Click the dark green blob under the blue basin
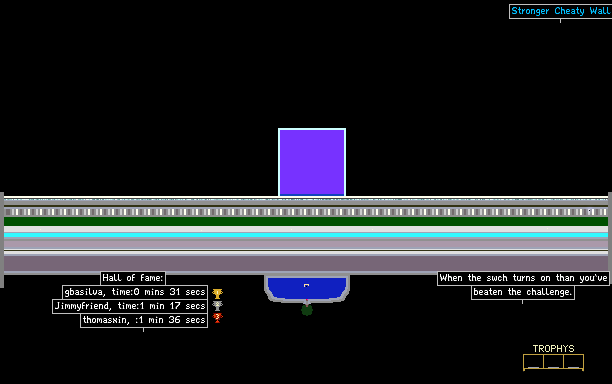Image resolution: width=612 pixels, height=384 pixels. 307,310
